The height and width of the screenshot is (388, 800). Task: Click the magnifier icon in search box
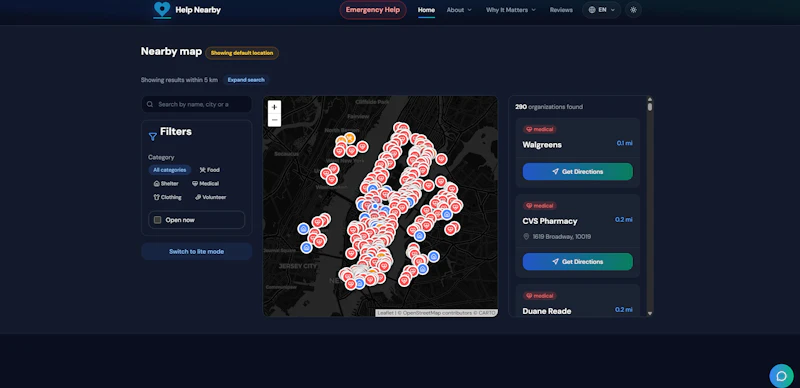point(150,104)
